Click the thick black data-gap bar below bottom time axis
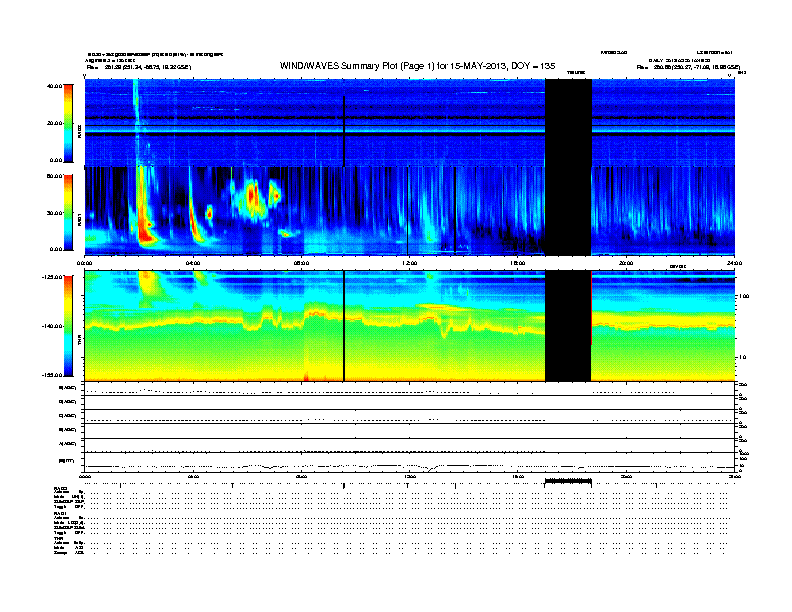This screenshot has height=612, width=792. tap(568, 481)
